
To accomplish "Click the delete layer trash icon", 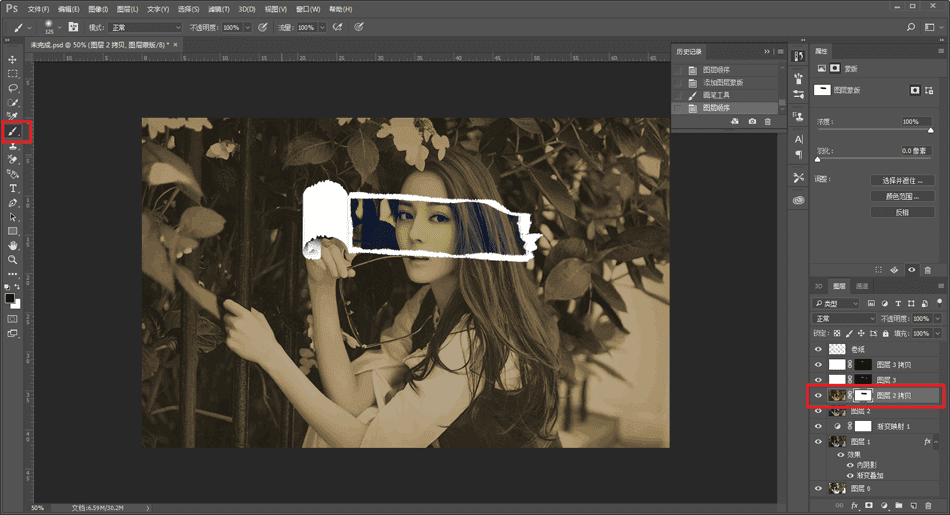I will coord(928,505).
